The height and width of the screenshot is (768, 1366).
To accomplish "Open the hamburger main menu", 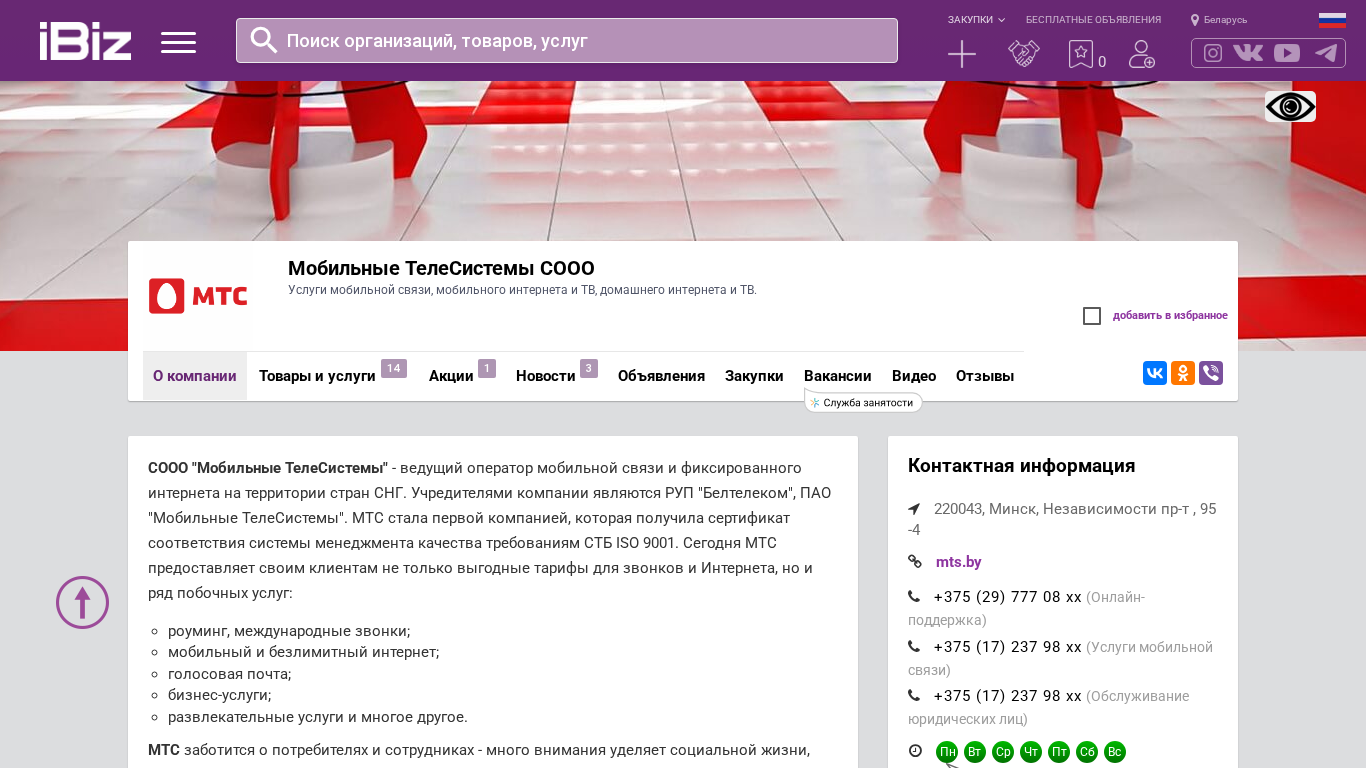I will point(178,42).
